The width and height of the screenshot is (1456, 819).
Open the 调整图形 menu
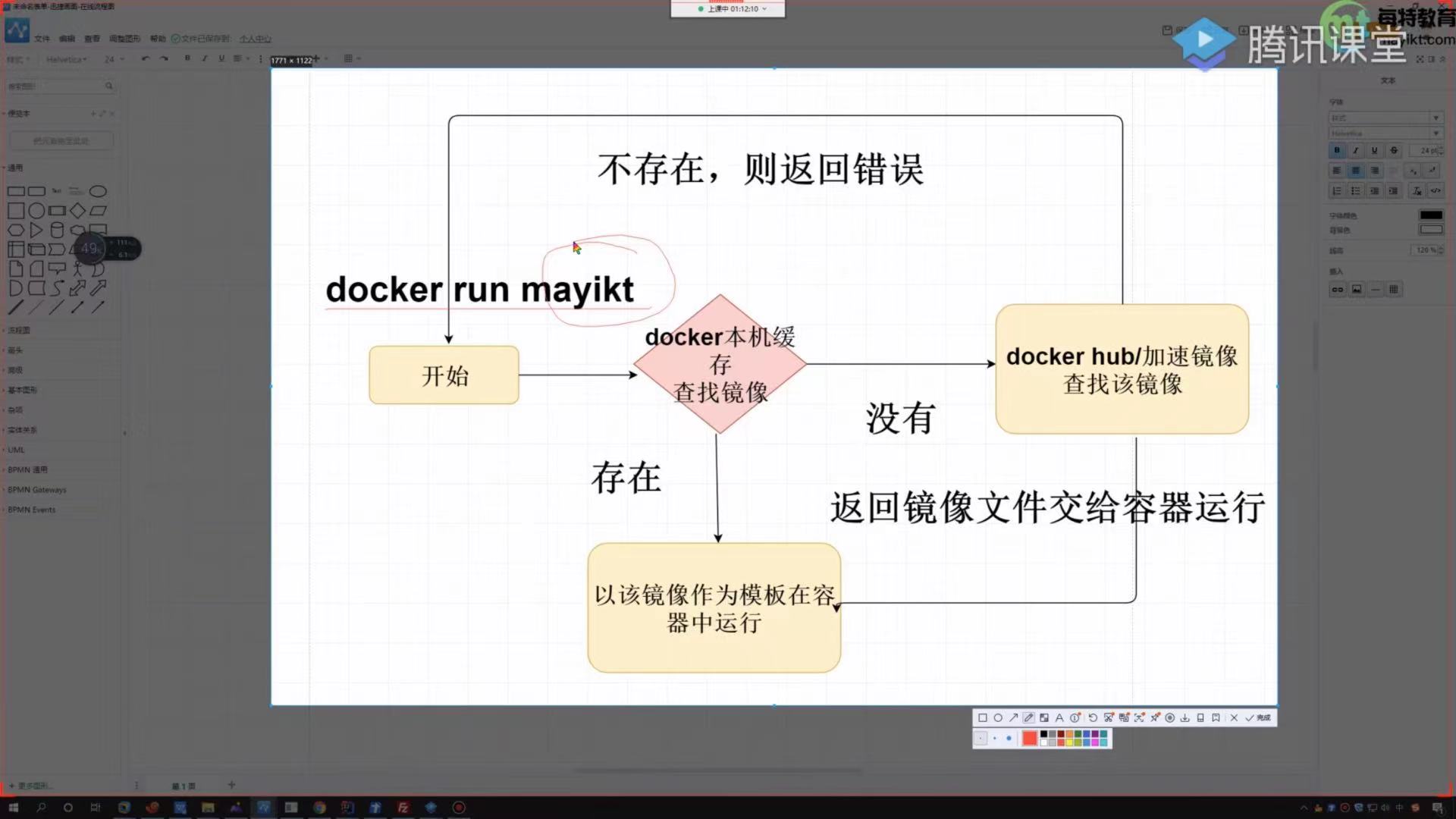(x=124, y=39)
